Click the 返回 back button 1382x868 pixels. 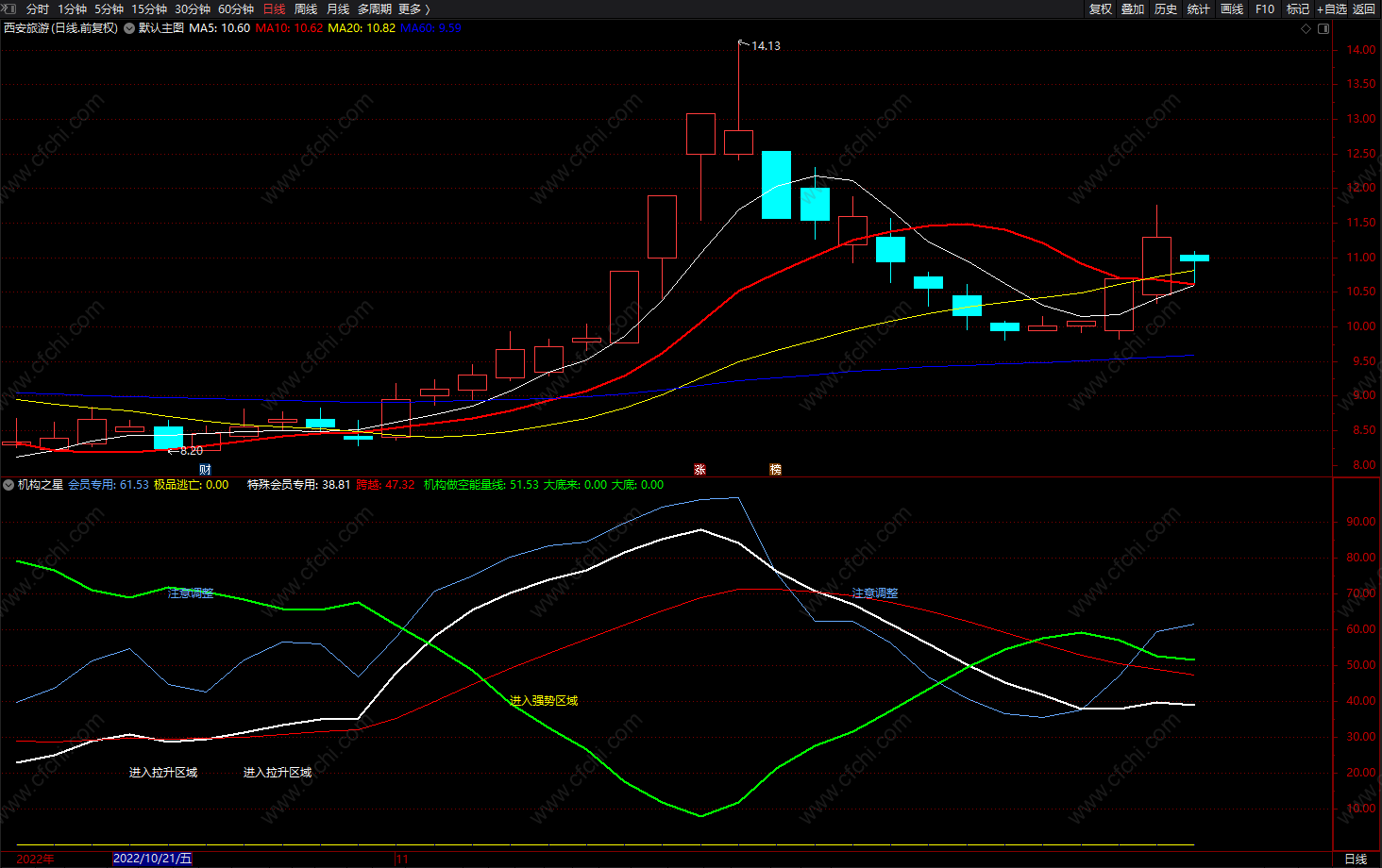(1364, 8)
